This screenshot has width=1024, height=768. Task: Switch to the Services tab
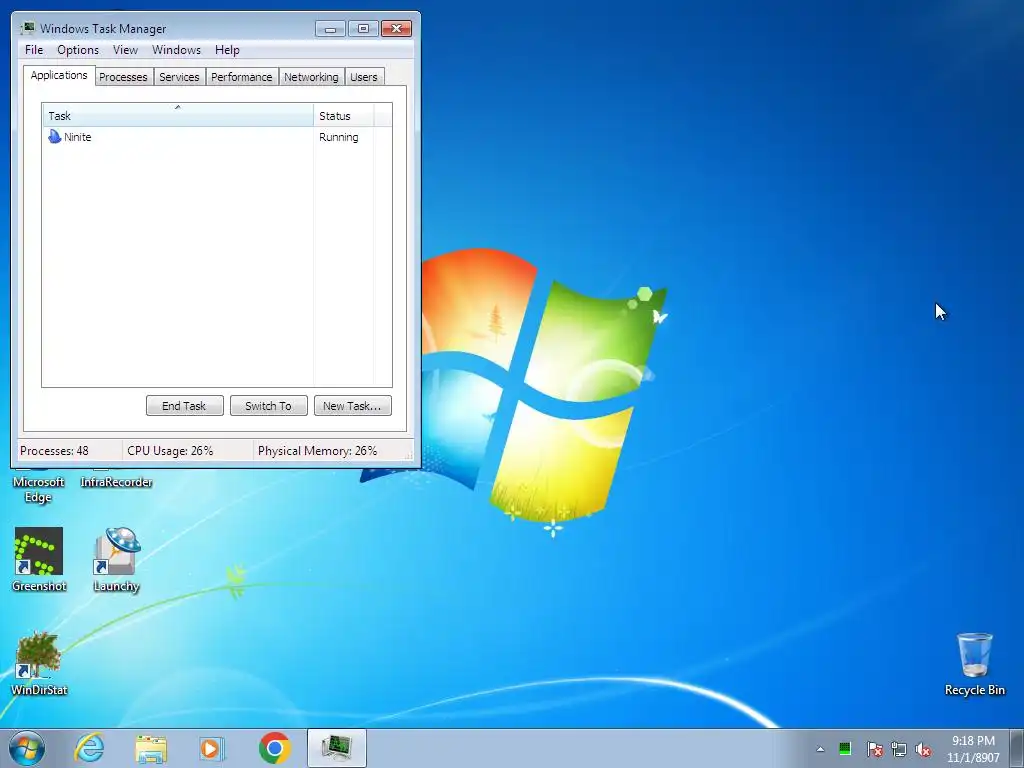point(179,77)
